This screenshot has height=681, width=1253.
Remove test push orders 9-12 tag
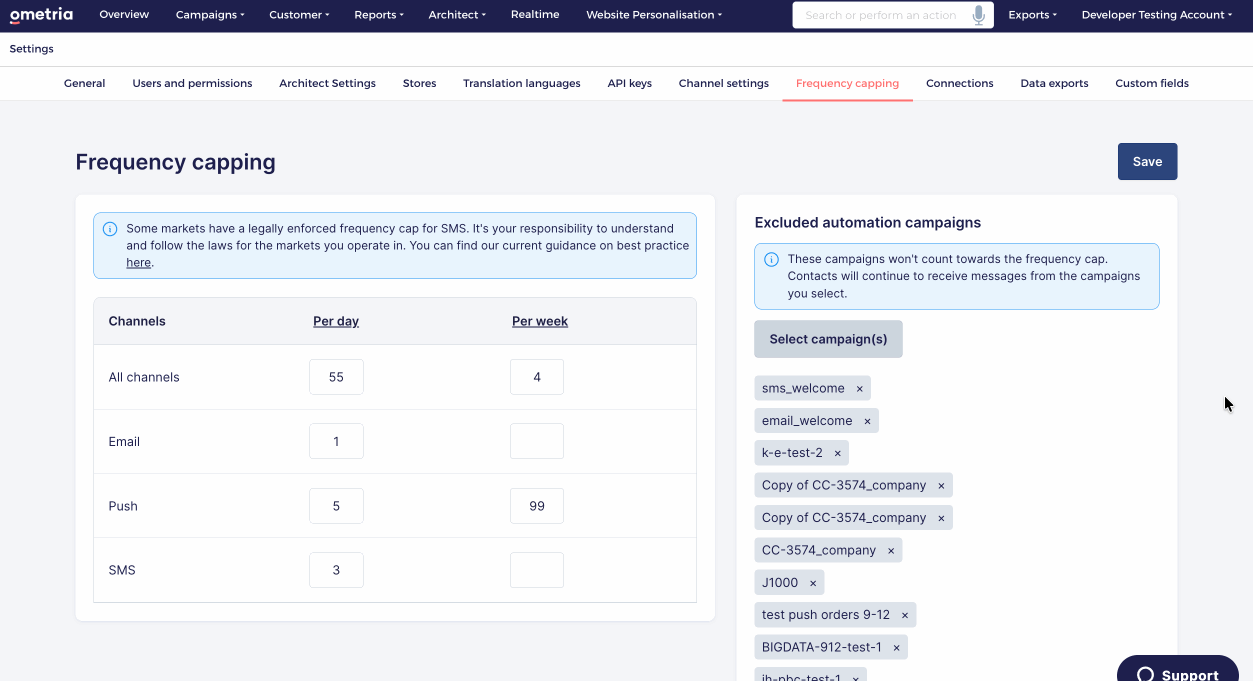[x=905, y=615]
